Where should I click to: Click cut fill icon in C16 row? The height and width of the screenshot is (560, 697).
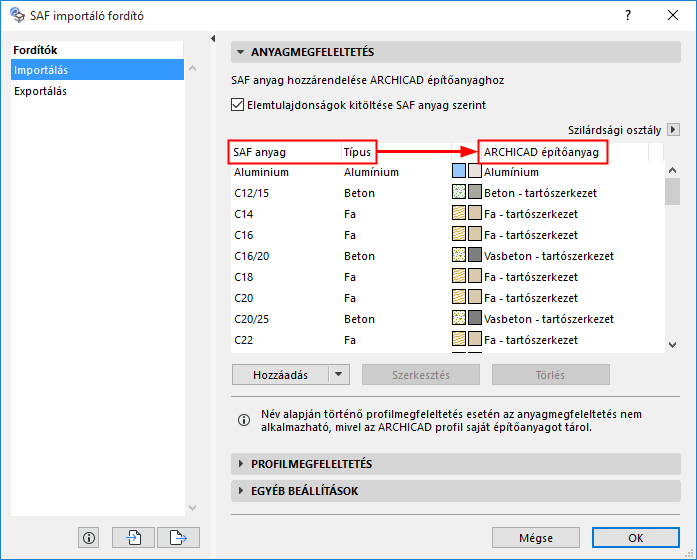tap(459, 234)
